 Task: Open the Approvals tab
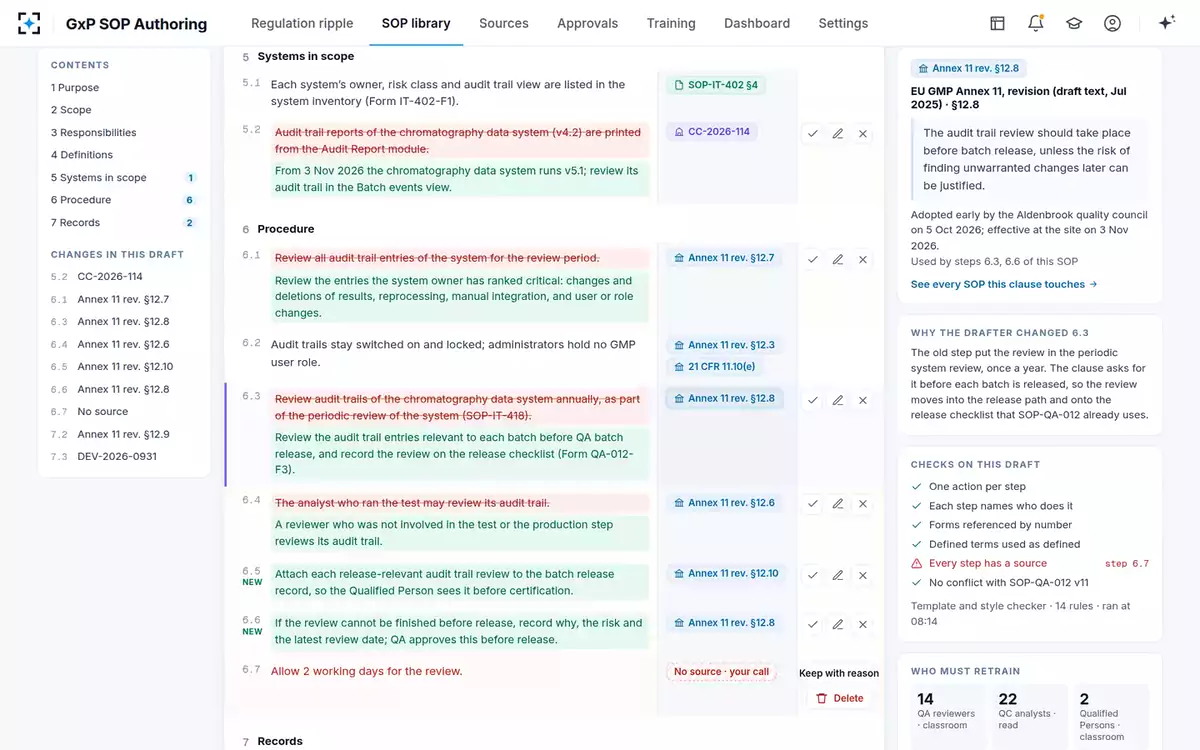tap(588, 23)
